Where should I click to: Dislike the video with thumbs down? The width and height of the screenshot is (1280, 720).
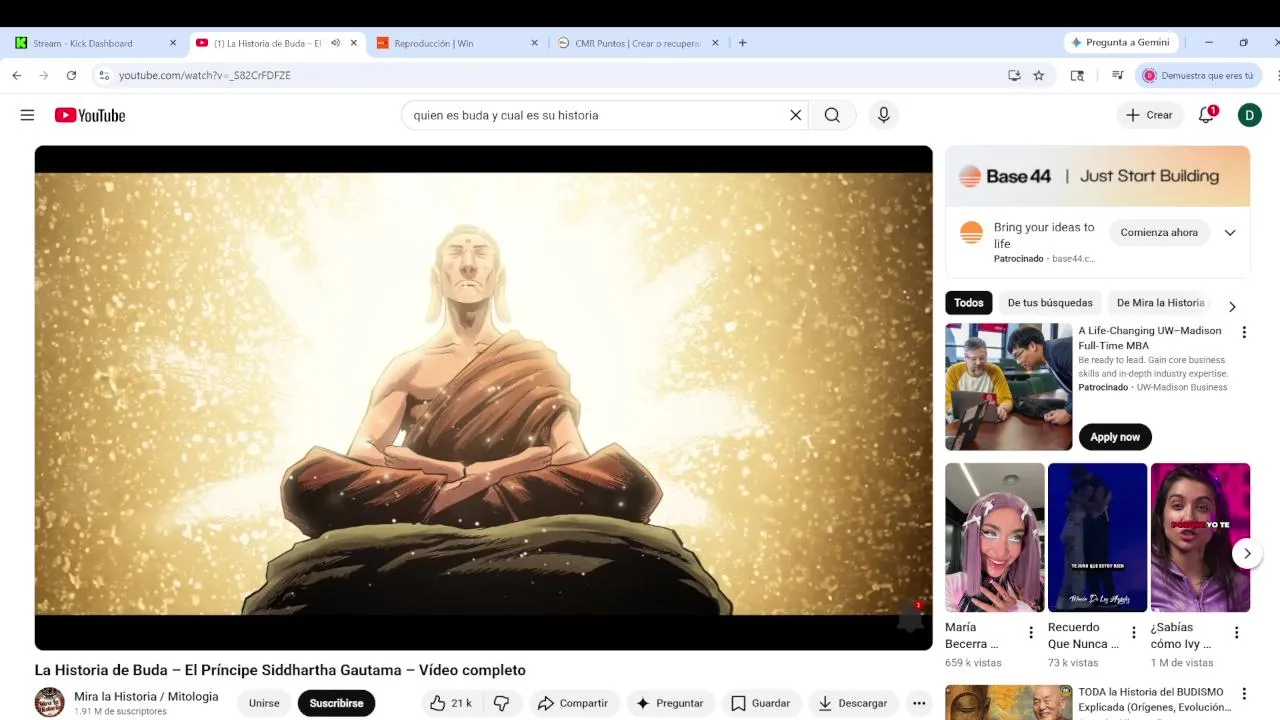[x=502, y=703]
